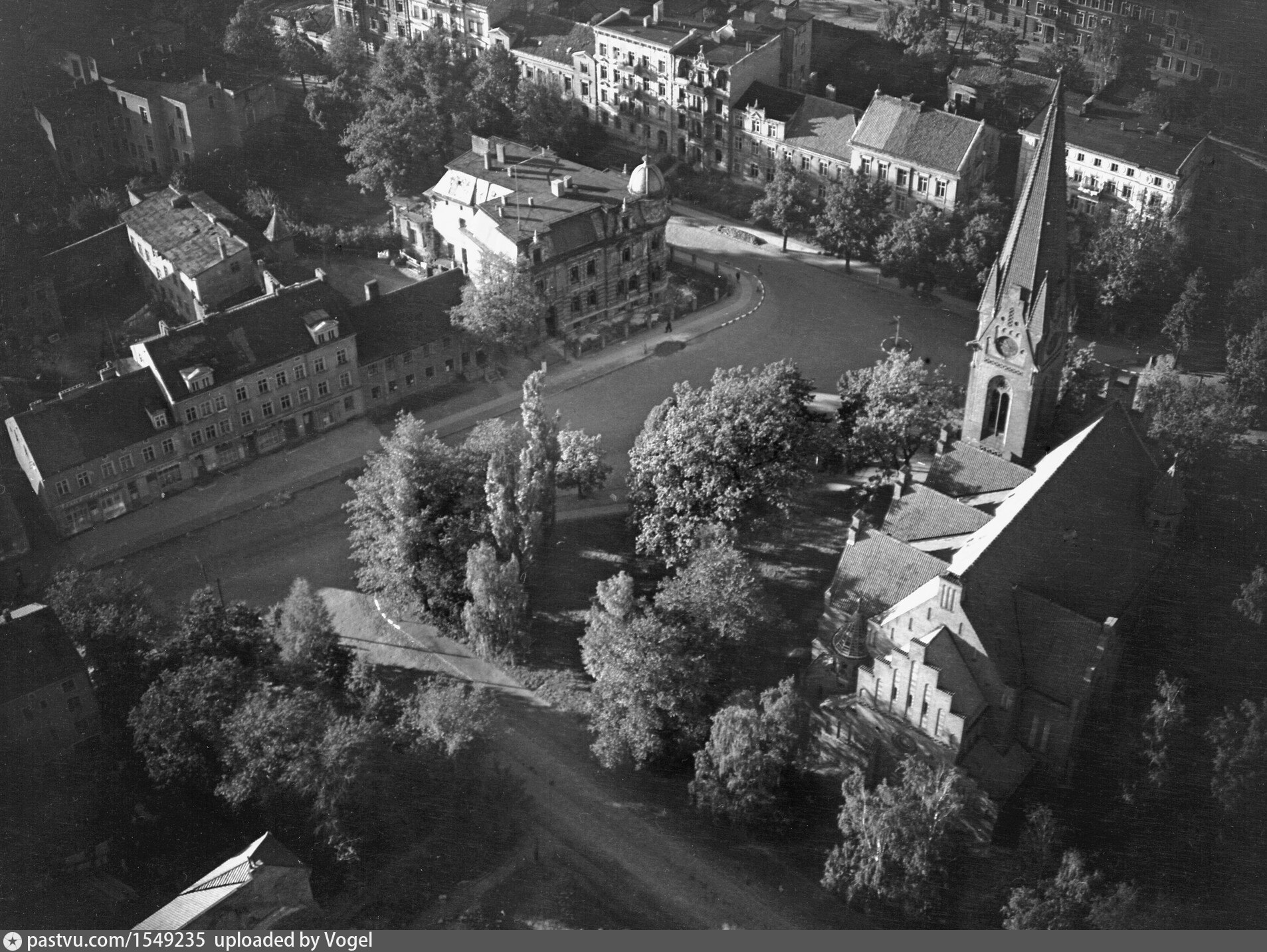
Task: Click the dome on the corner building
Action: coord(646,177)
